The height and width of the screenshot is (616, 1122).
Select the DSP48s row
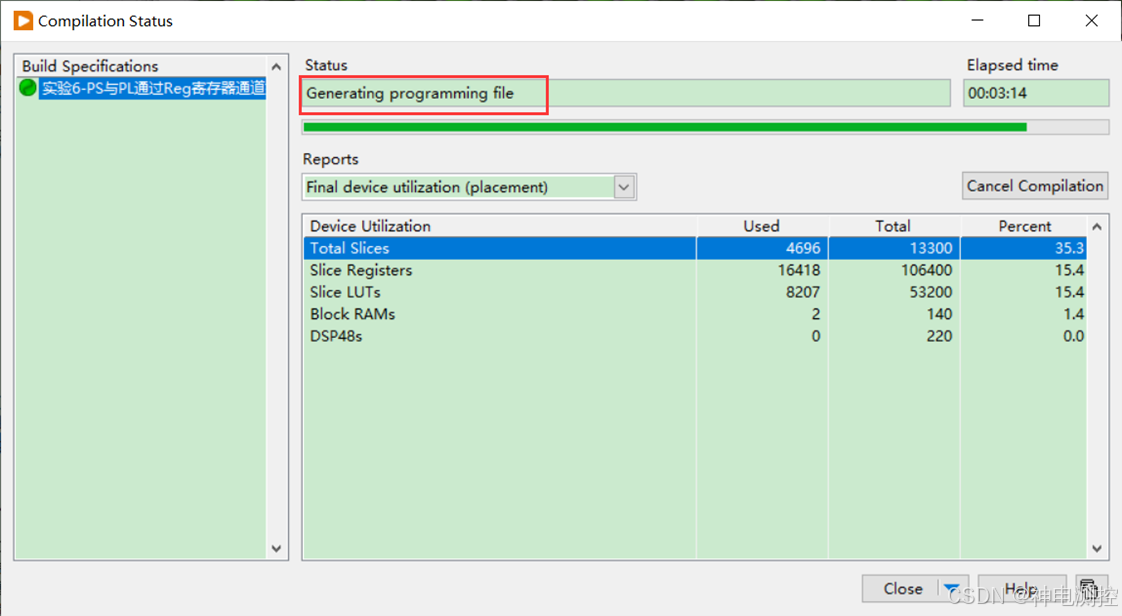pos(695,336)
